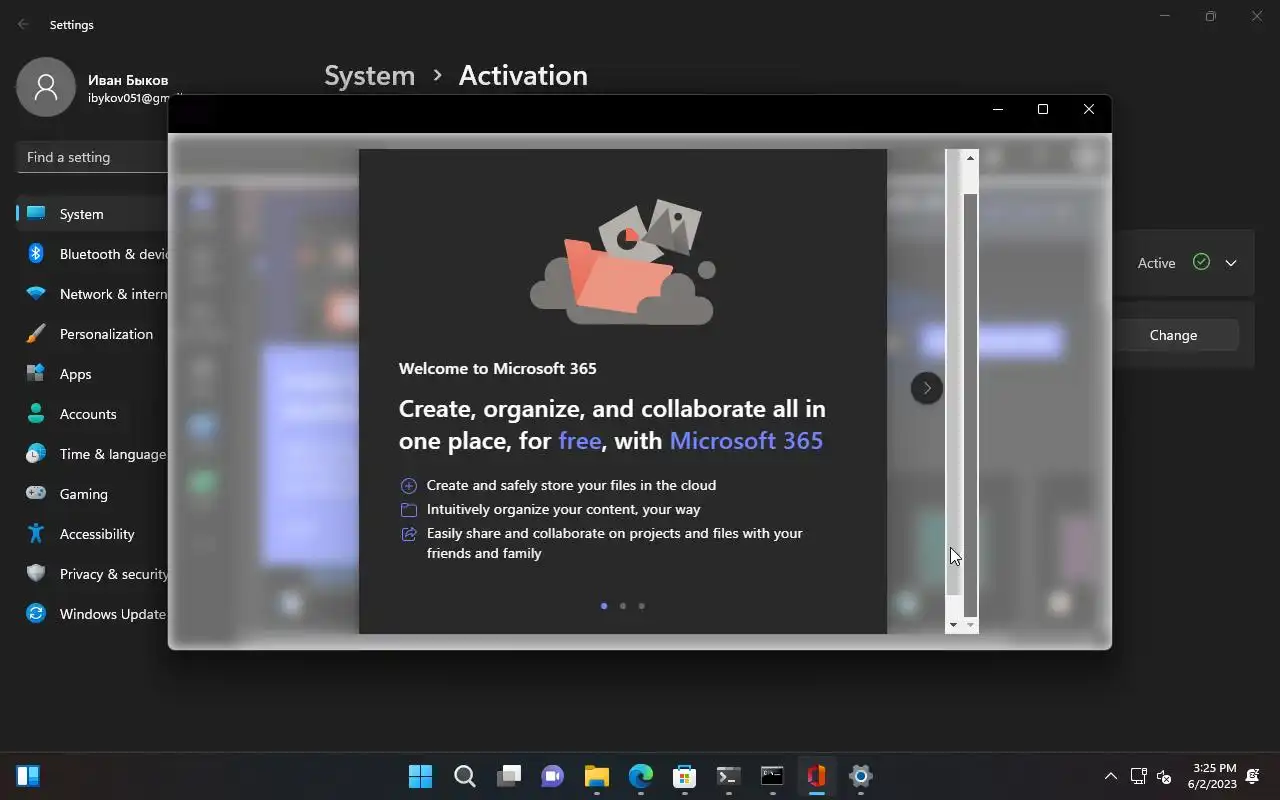Select the second carousel page dot

[x=623, y=606]
